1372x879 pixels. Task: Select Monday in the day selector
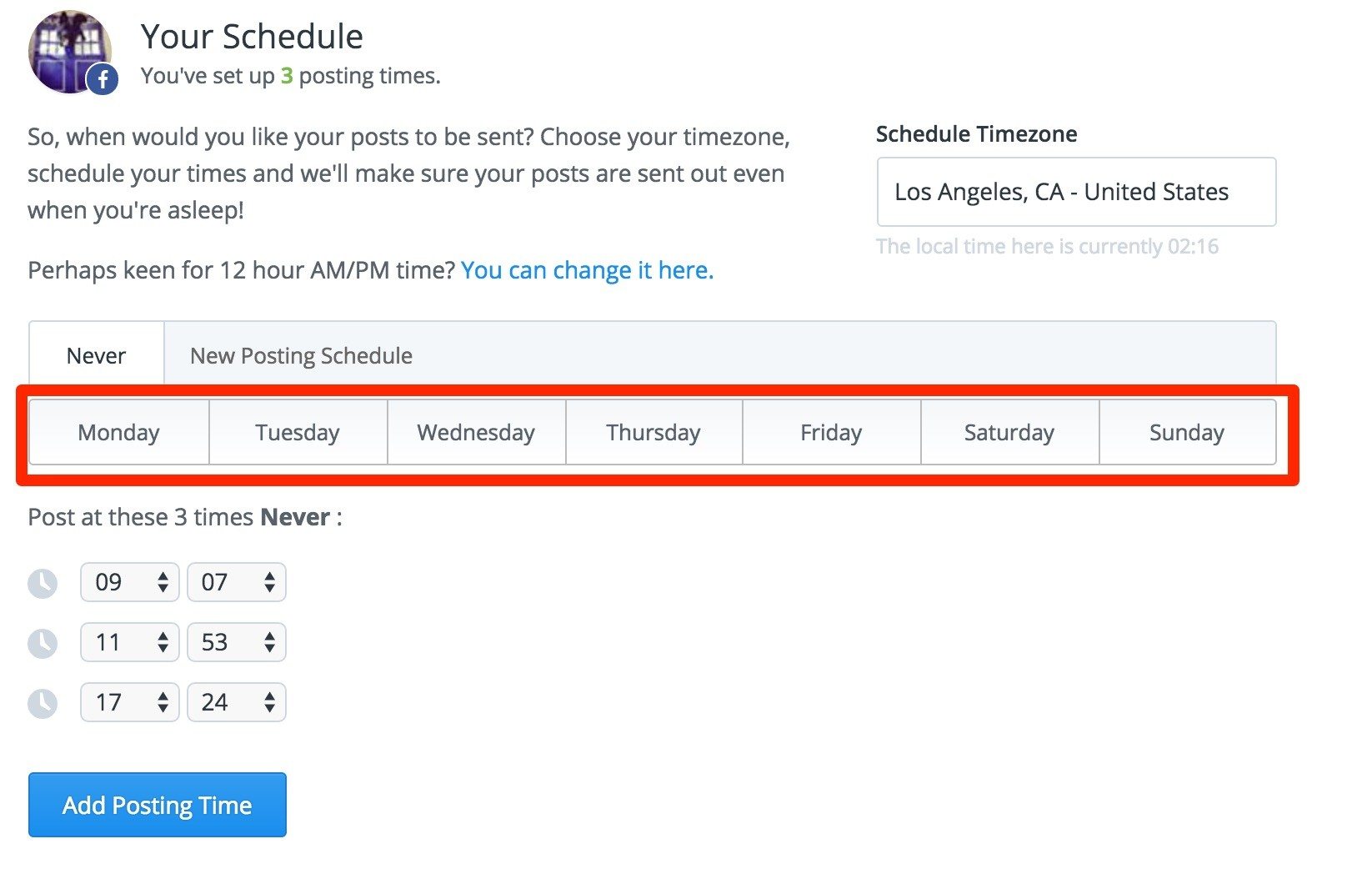(x=118, y=432)
